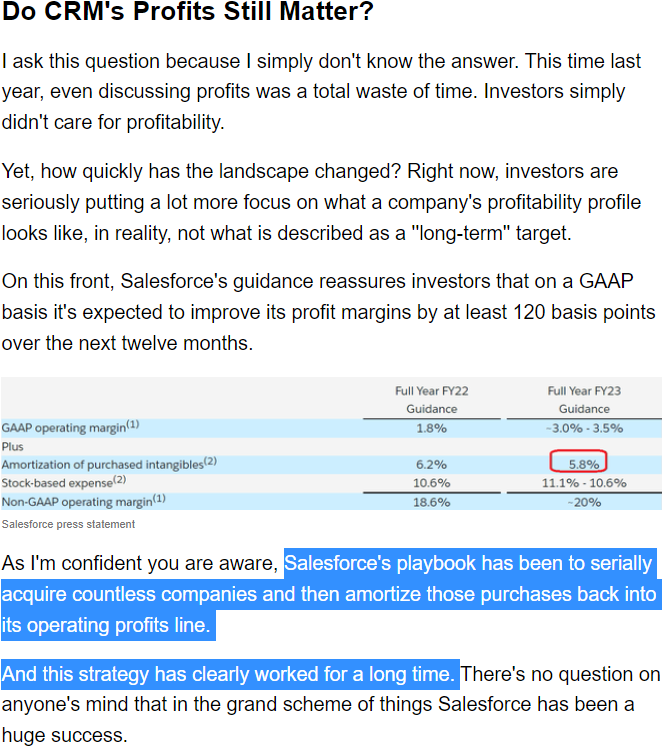
Task: Click the "Plus" row in the table
Action: (13, 446)
